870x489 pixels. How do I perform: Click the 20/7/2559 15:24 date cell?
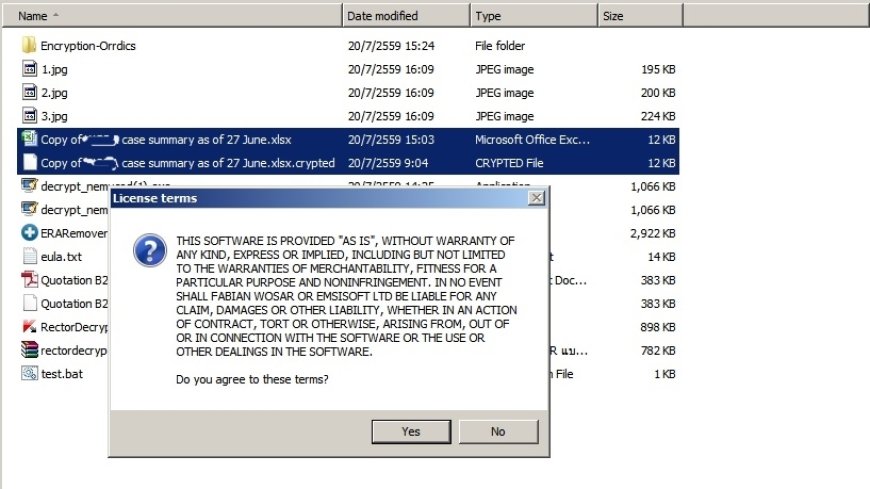click(391, 46)
